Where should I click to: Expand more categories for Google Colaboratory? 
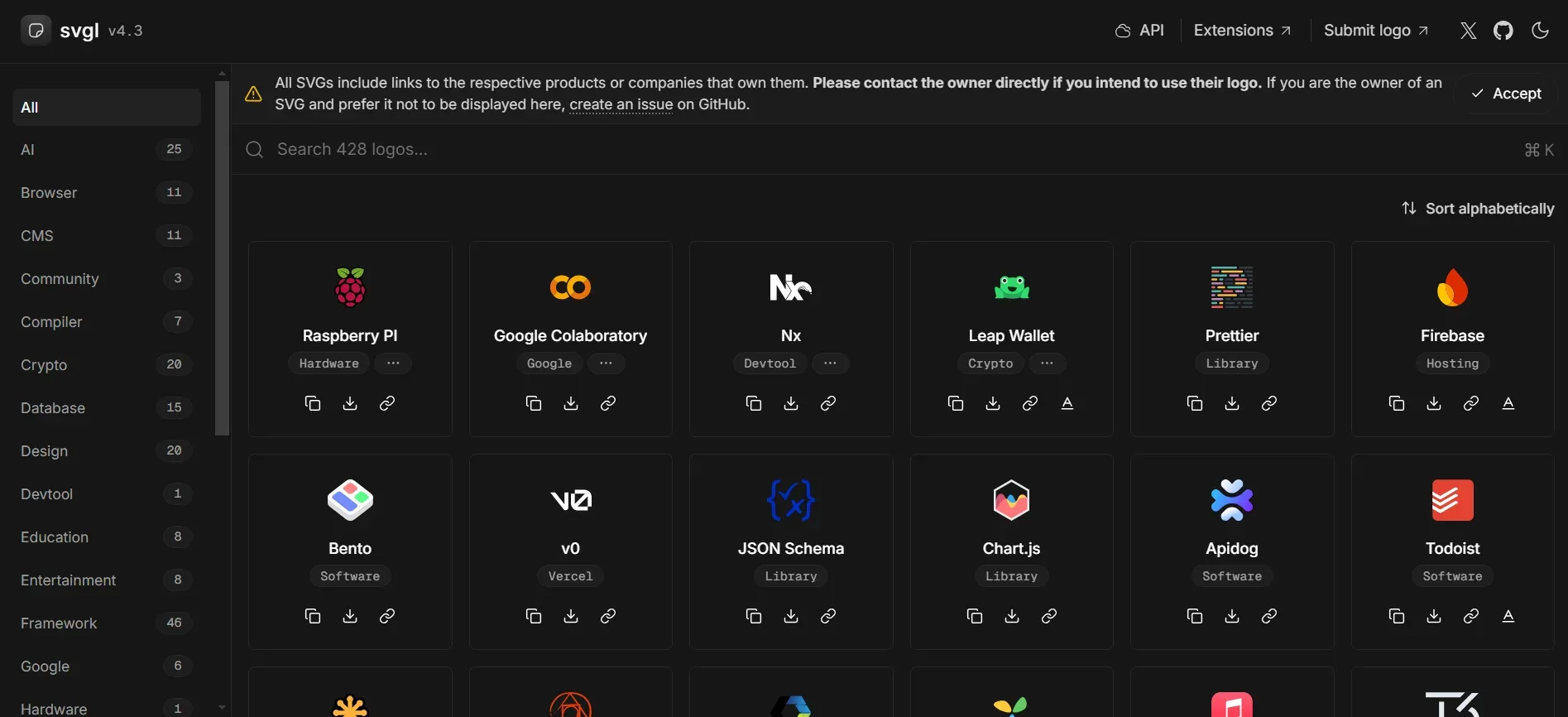(607, 363)
